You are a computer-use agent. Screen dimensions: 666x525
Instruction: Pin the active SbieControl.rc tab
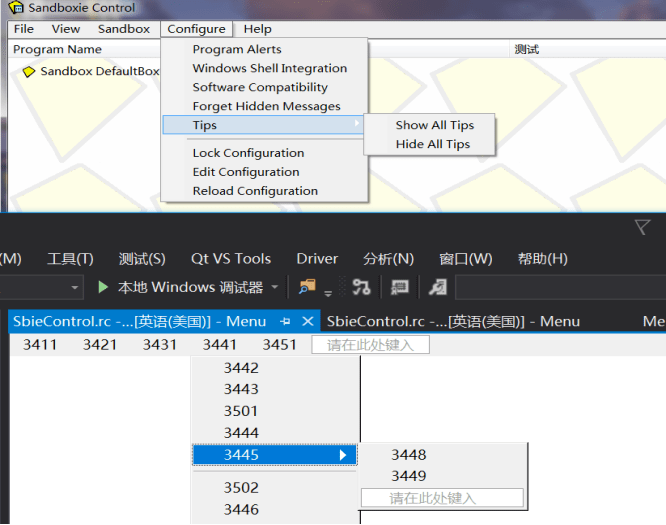285,322
